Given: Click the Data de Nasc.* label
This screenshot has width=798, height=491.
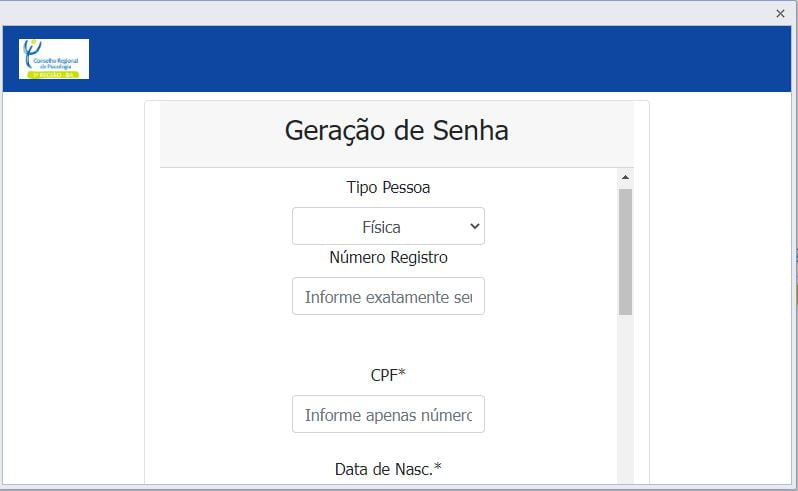Looking at the screenshot, I should pyautogui.click(x=388, y=468).
